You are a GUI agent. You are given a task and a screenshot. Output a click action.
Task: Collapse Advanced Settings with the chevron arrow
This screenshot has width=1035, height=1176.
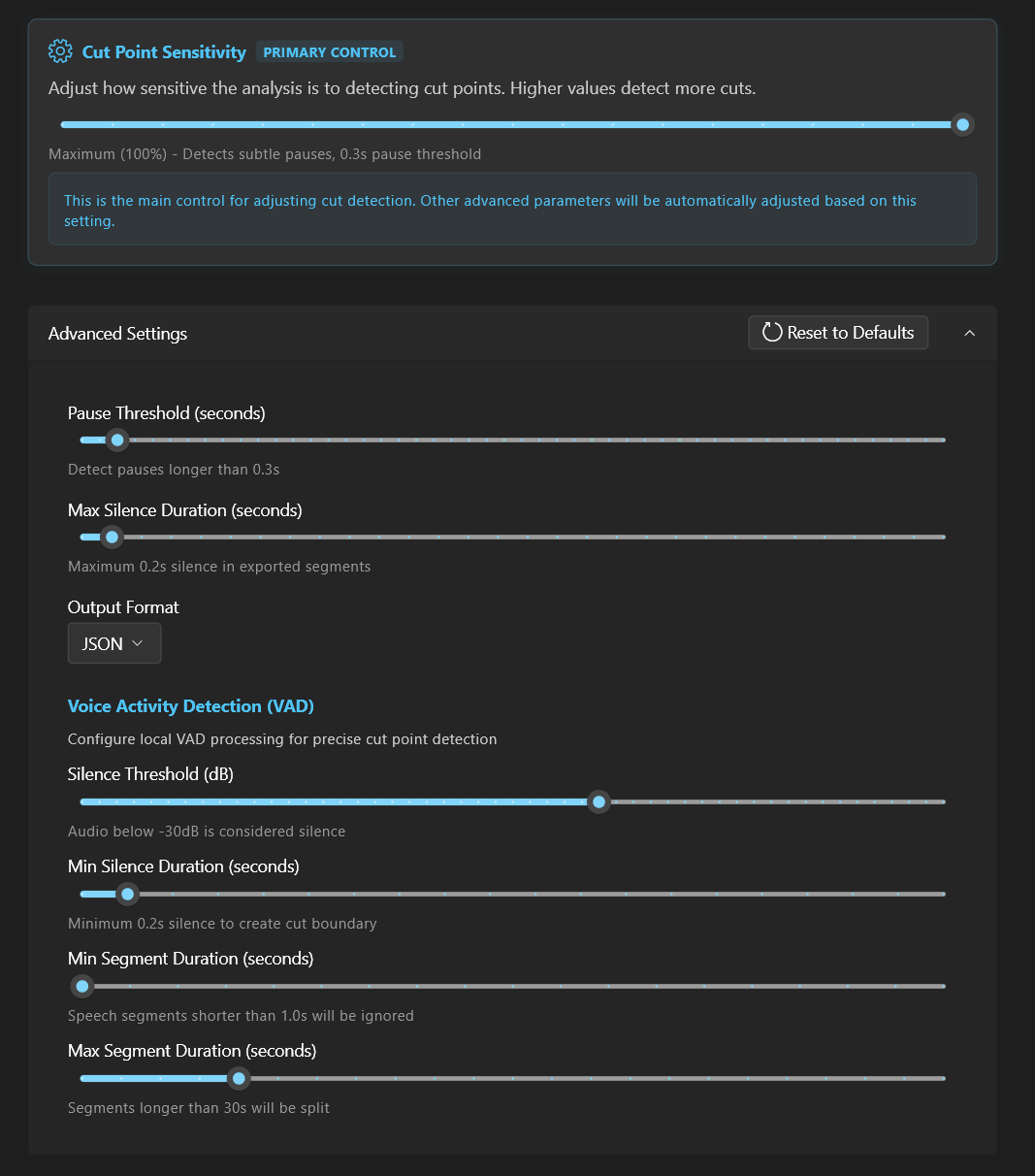pos(969,333)
